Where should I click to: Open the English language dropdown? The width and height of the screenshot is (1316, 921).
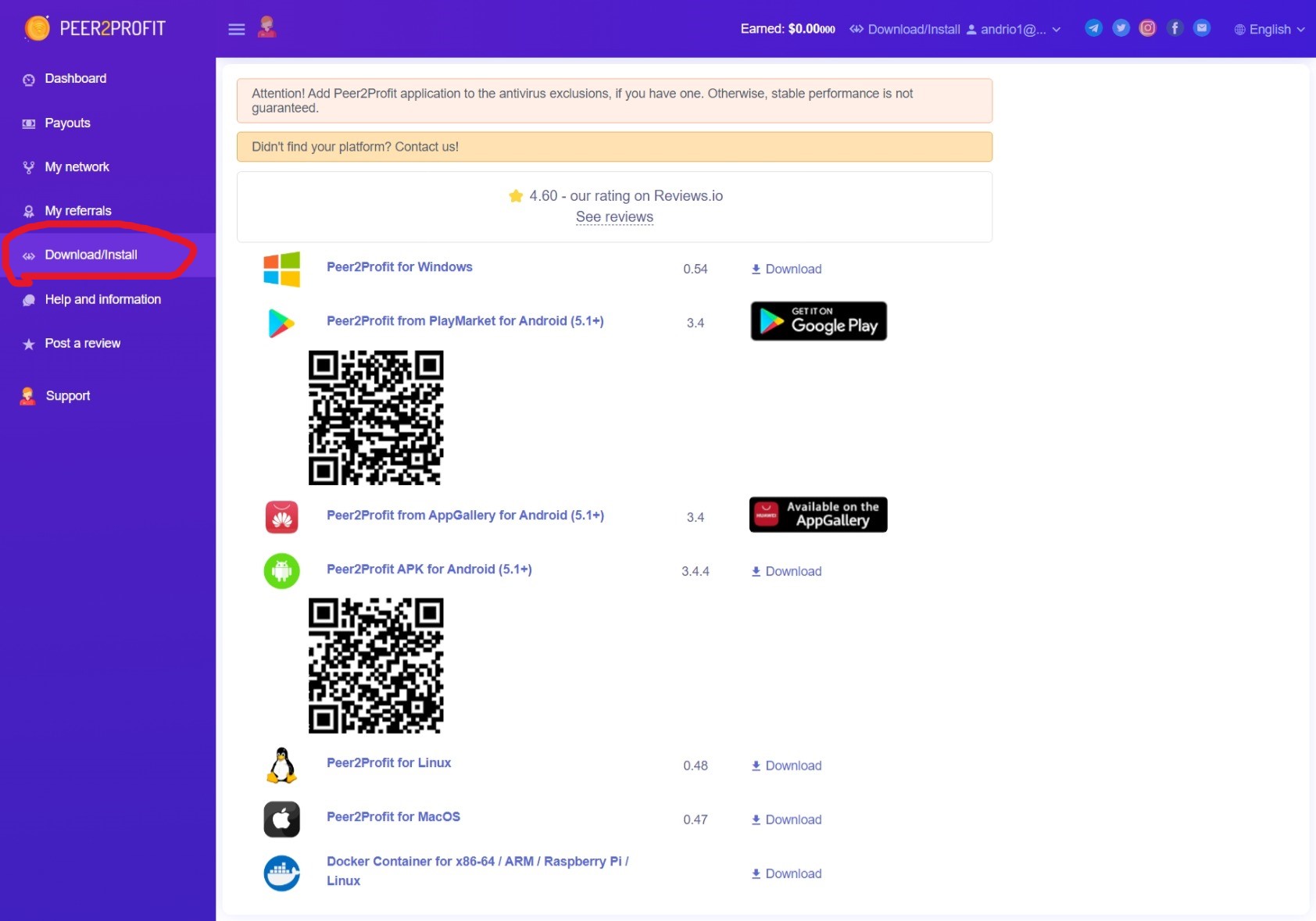(x=1270, y=30)
